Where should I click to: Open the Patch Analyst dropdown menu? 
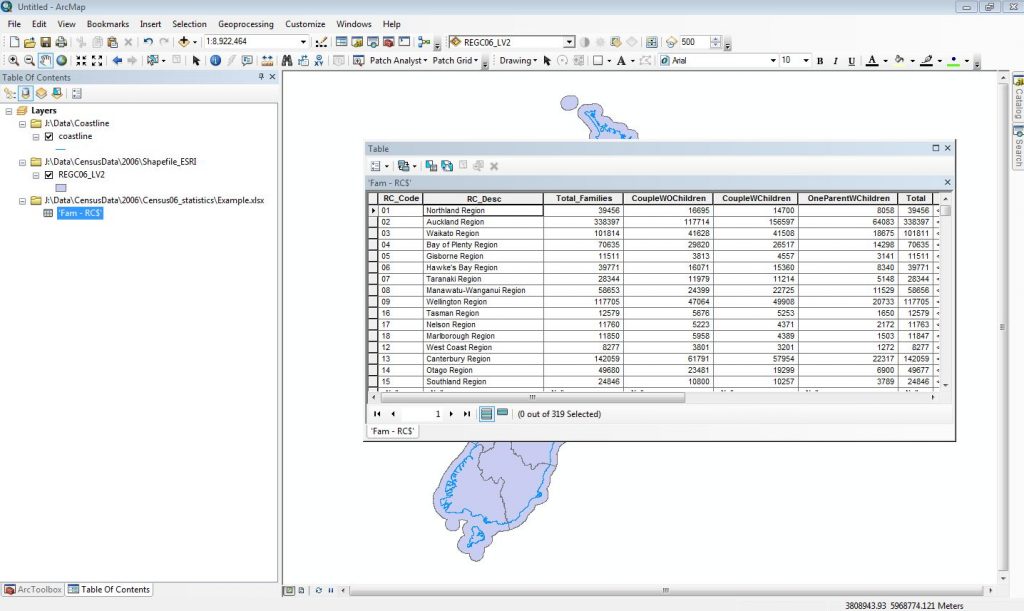tap(398, 61)
